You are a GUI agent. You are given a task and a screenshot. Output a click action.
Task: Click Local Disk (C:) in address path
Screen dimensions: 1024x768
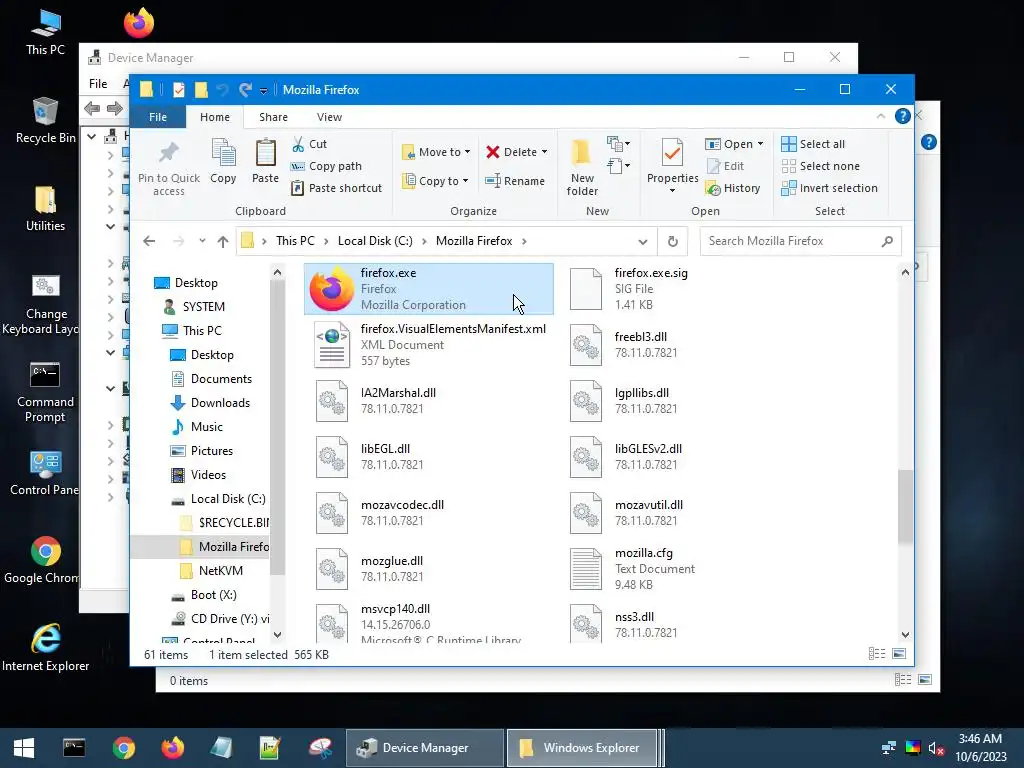pyautogui.click(x=375, y=241)
